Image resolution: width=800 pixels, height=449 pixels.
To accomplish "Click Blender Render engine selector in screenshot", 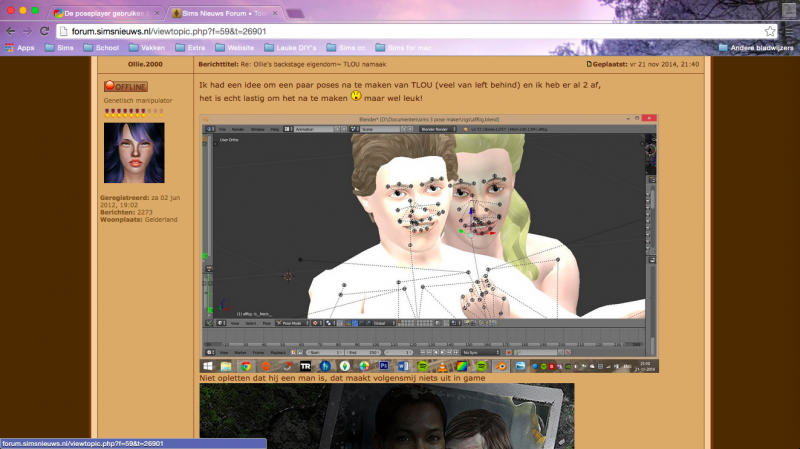I will coord(438,129).
